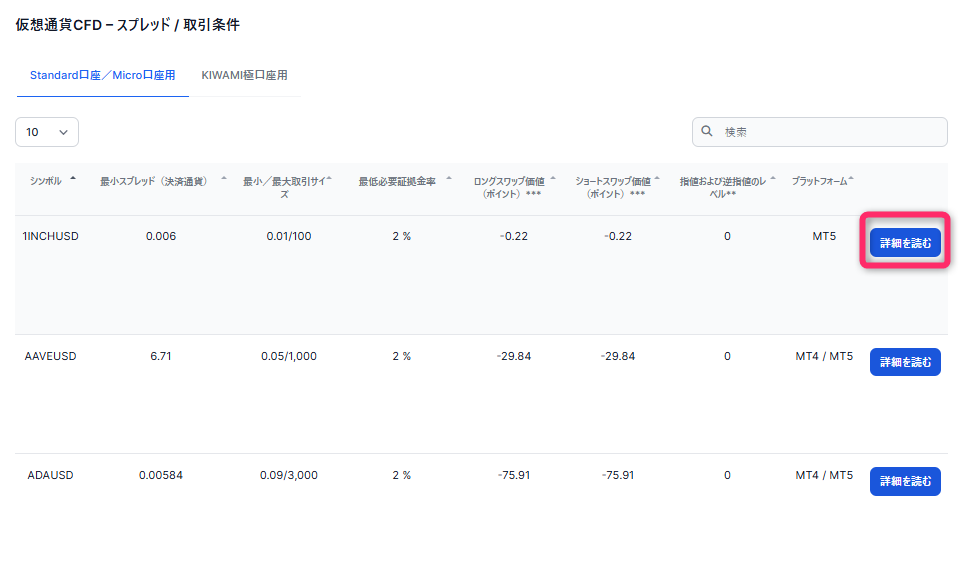Click 詳細を読む button for 1INCHUSD
The width and height of the screenshot is (966, 567).
[905, 243]
